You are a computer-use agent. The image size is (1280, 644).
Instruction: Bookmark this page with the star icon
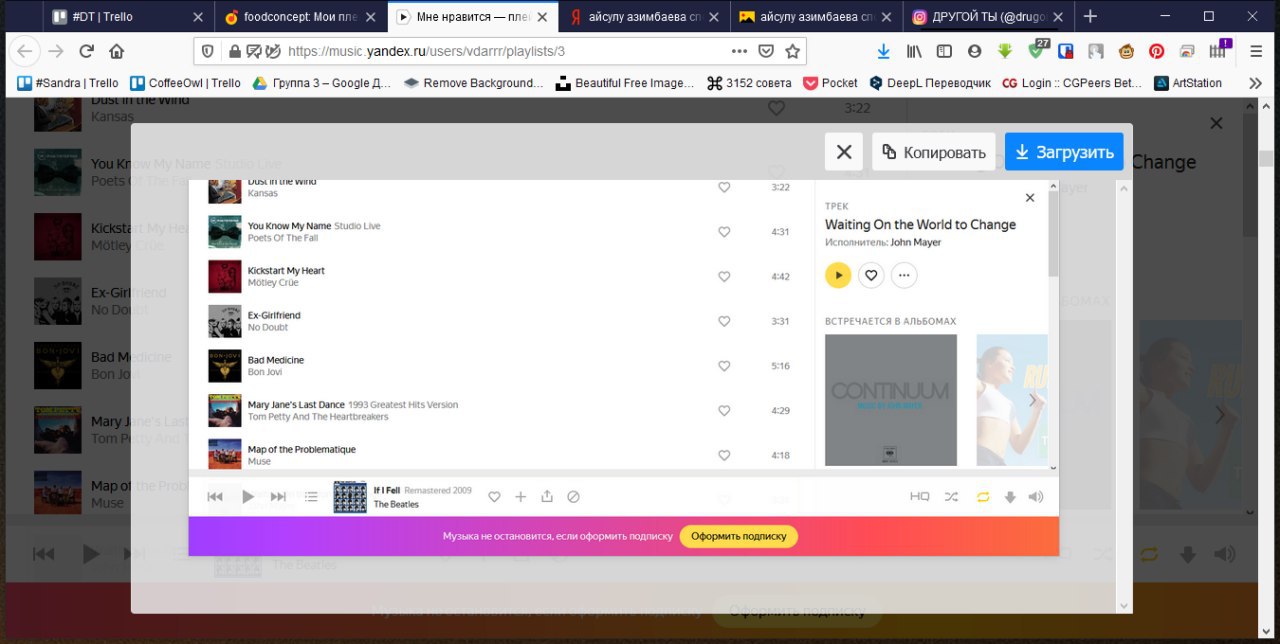tap(793, 51)
